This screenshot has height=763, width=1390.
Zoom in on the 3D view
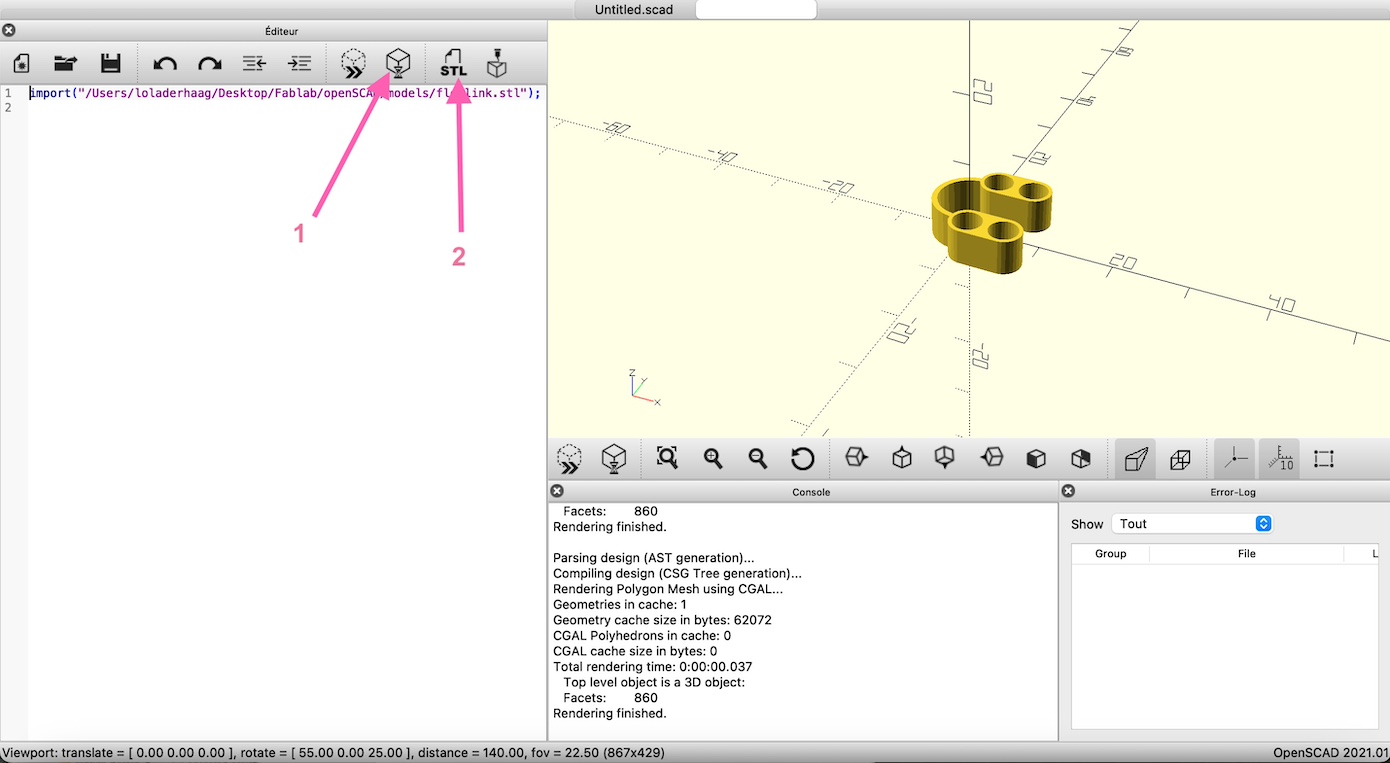(x=713, y=459)
